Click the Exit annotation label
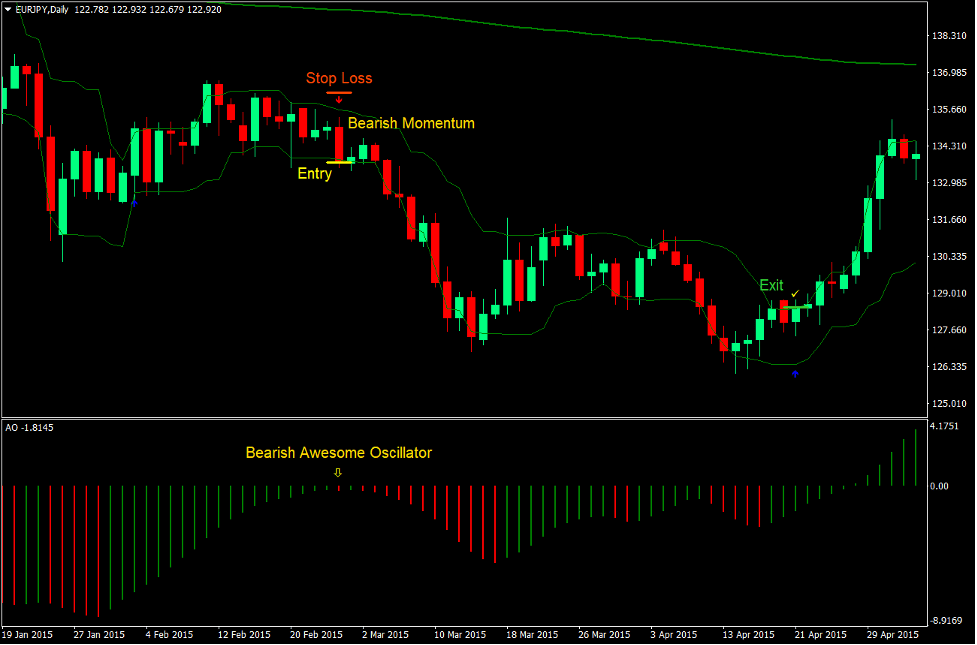This screenshot has height=645, width=977. click(x=771, y=285)
